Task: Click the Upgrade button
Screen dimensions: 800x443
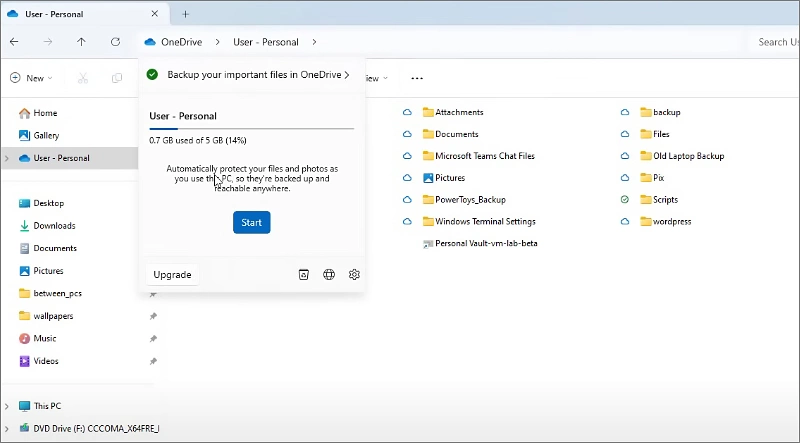Action: tap(172, 275)
